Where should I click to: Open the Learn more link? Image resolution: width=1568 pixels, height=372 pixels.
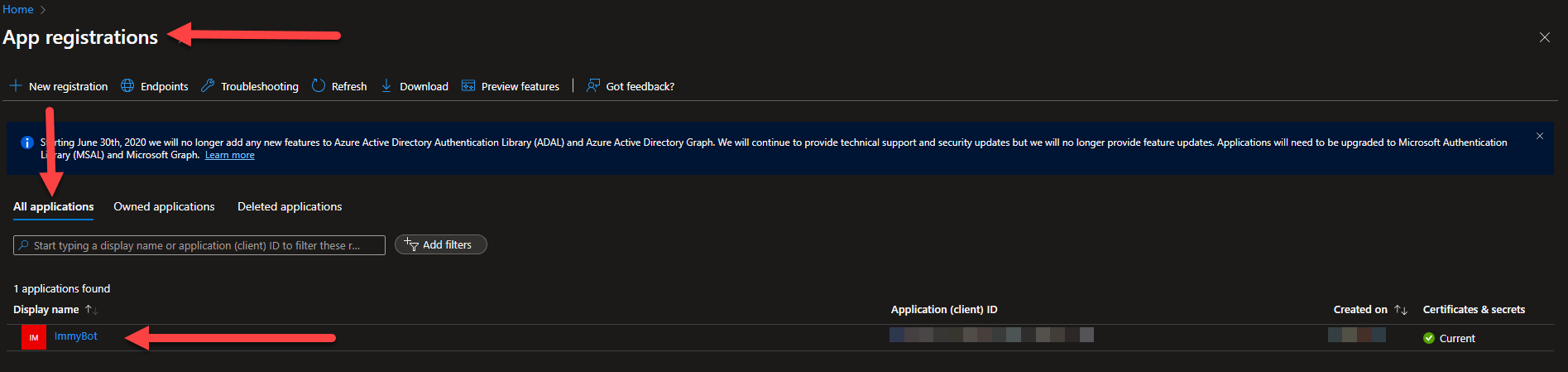pyautogui.click(x=229, y=156)
